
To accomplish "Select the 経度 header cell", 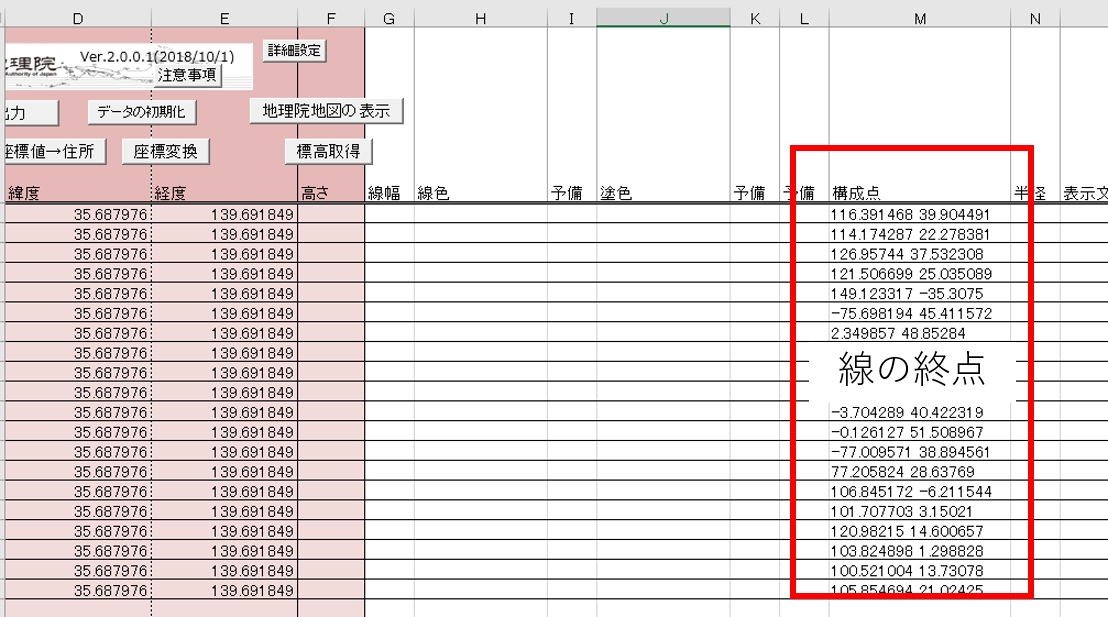I will point(225,193).
